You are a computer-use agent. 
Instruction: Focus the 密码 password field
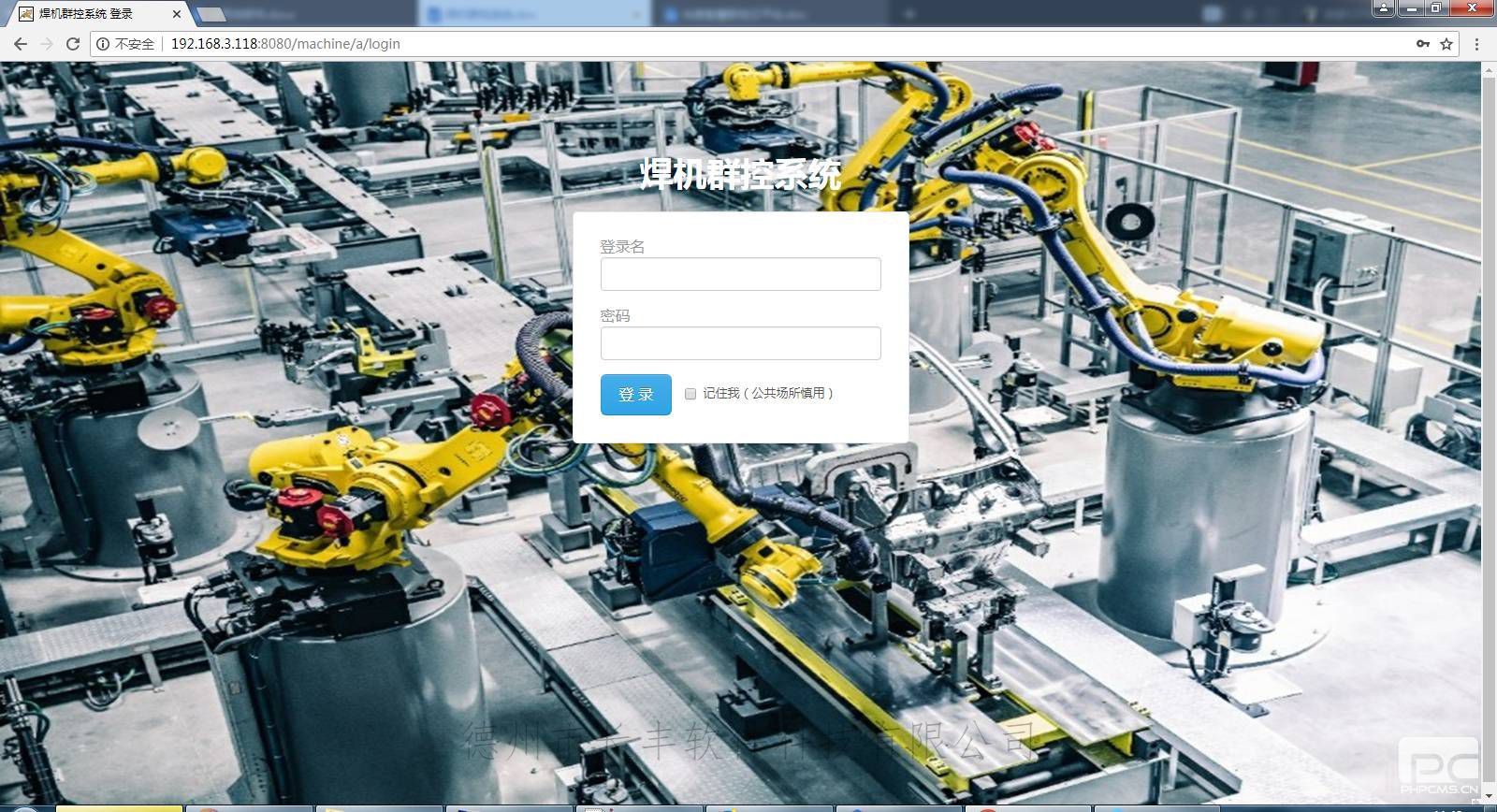coord(740,343)
